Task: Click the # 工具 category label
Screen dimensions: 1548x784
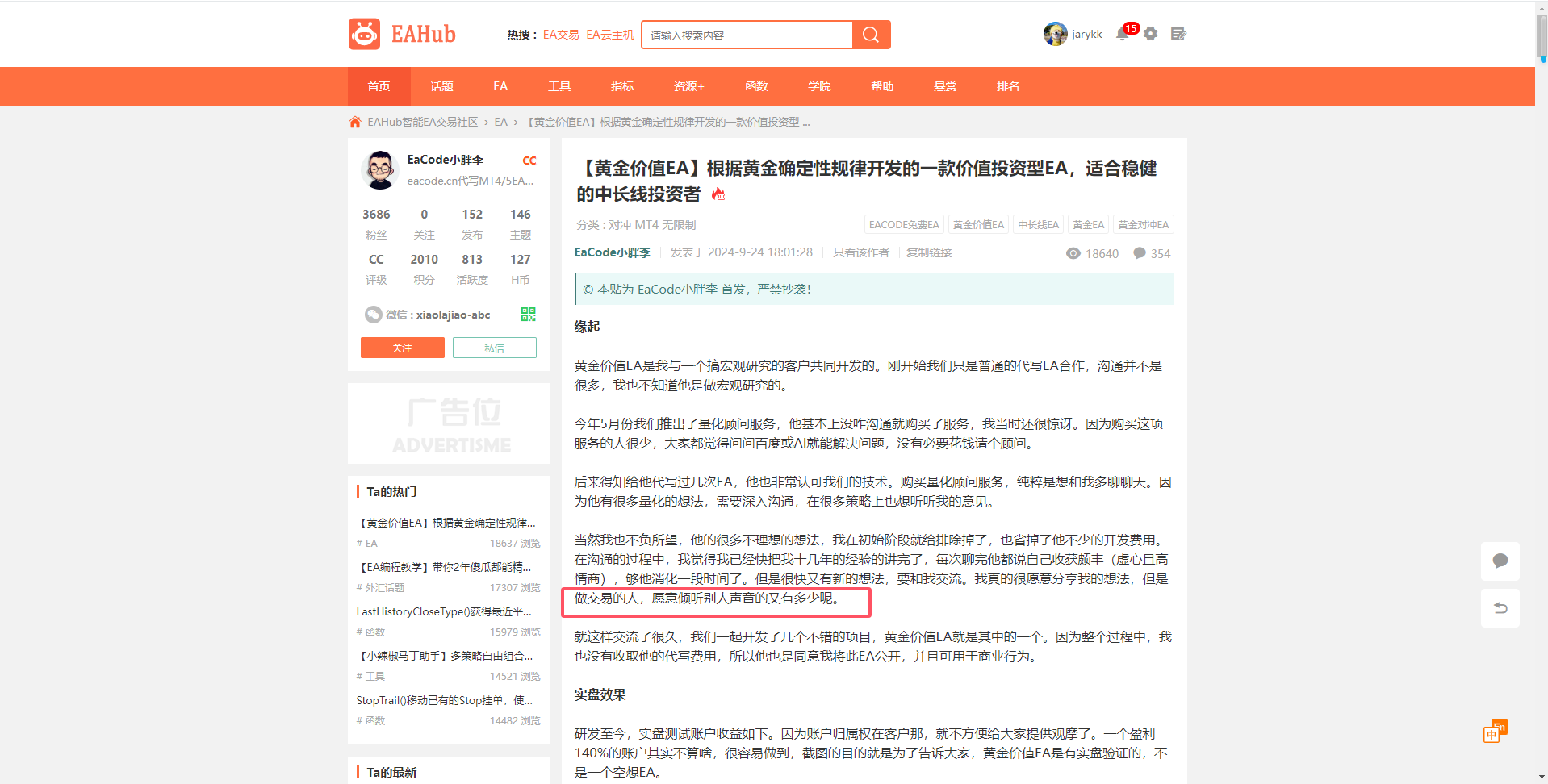Action: pos(370,677)
